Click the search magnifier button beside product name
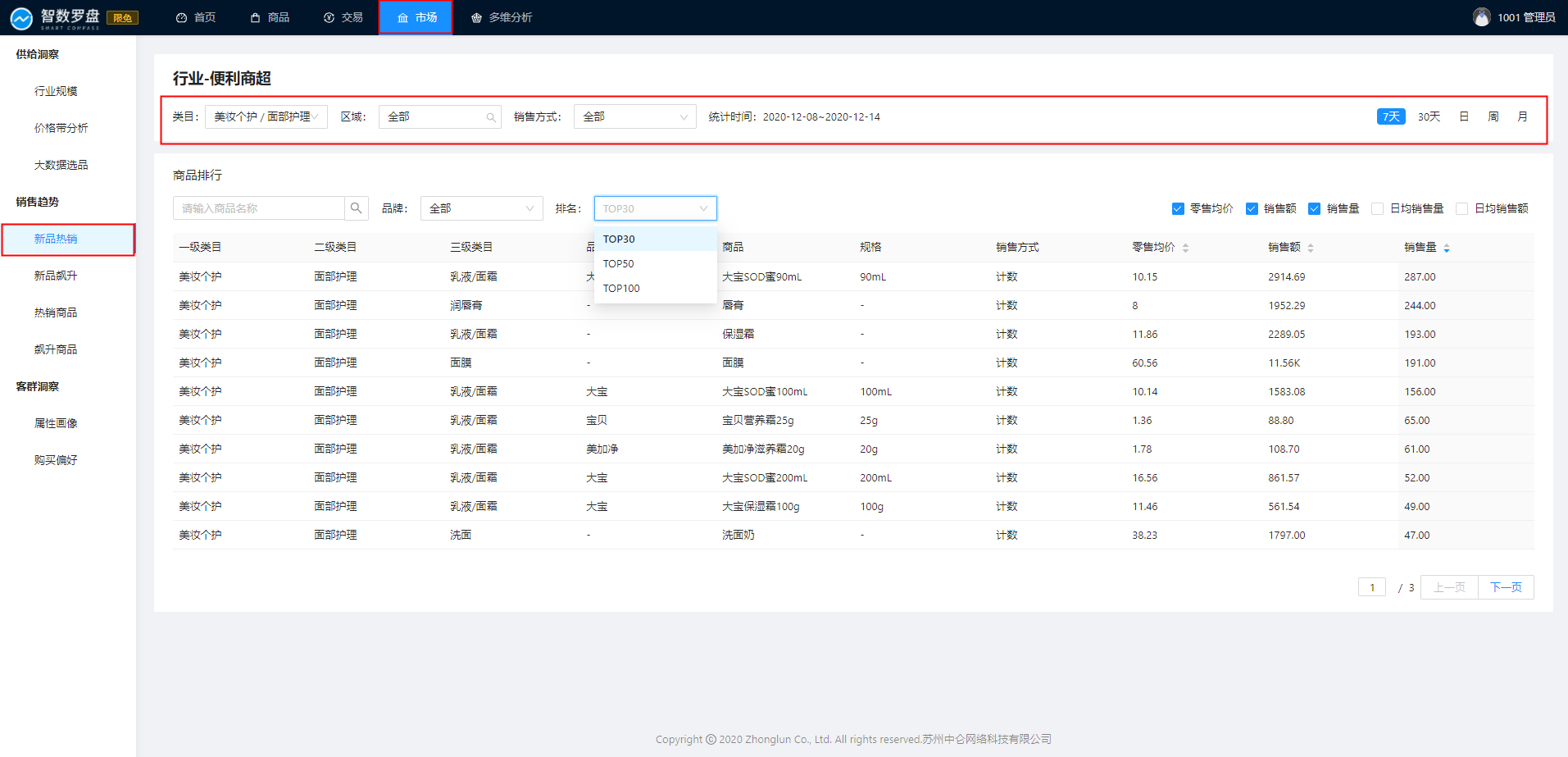 pyautogui.click(x=356, y=208)
